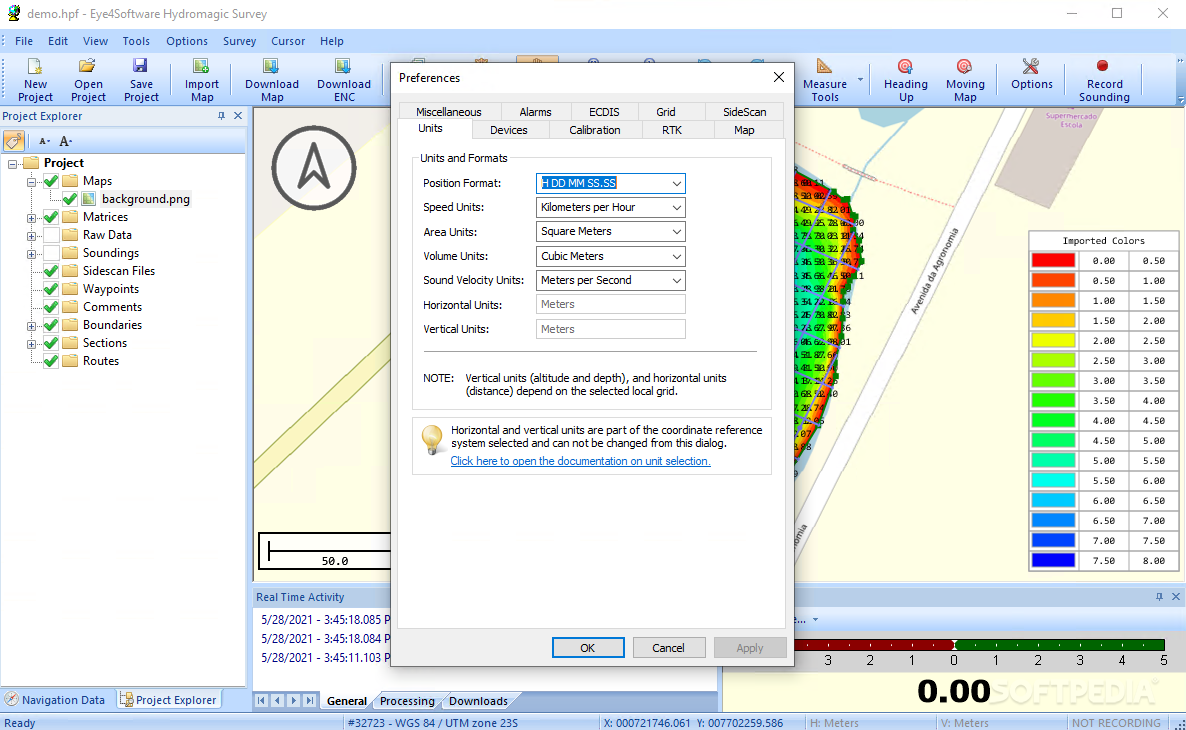Toggle the Matrices checkbox
Screen dimensions: 1186x730
coord(51,217)
